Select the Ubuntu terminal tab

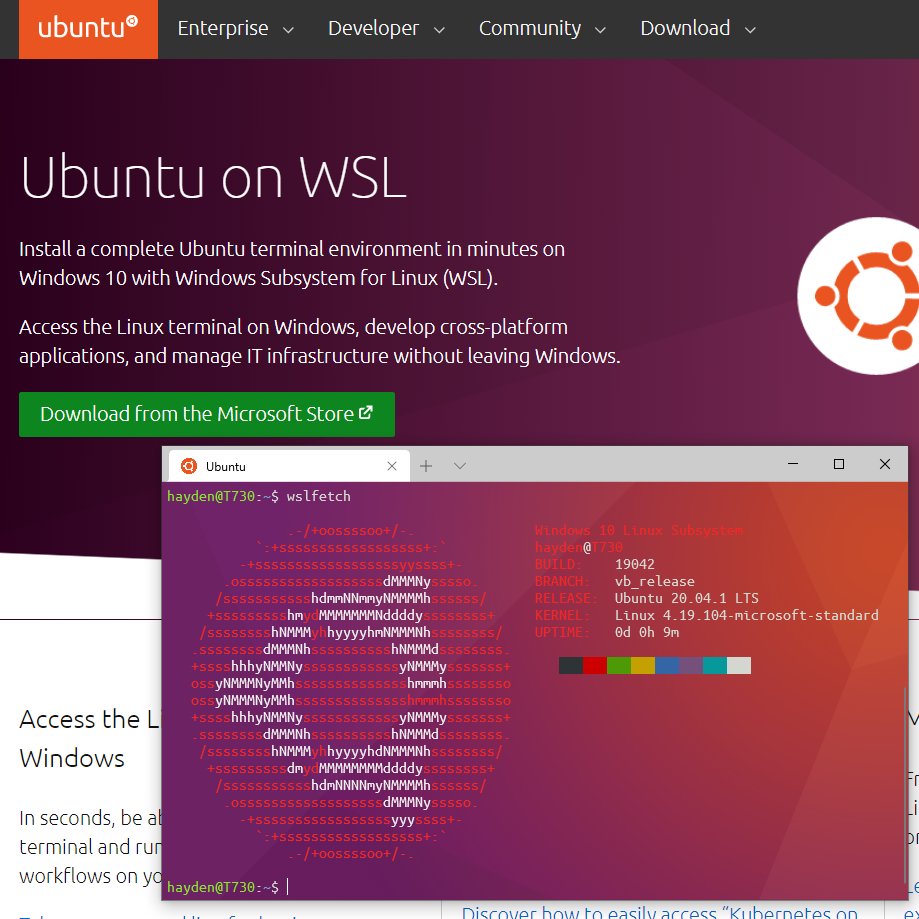pos(289,466)
